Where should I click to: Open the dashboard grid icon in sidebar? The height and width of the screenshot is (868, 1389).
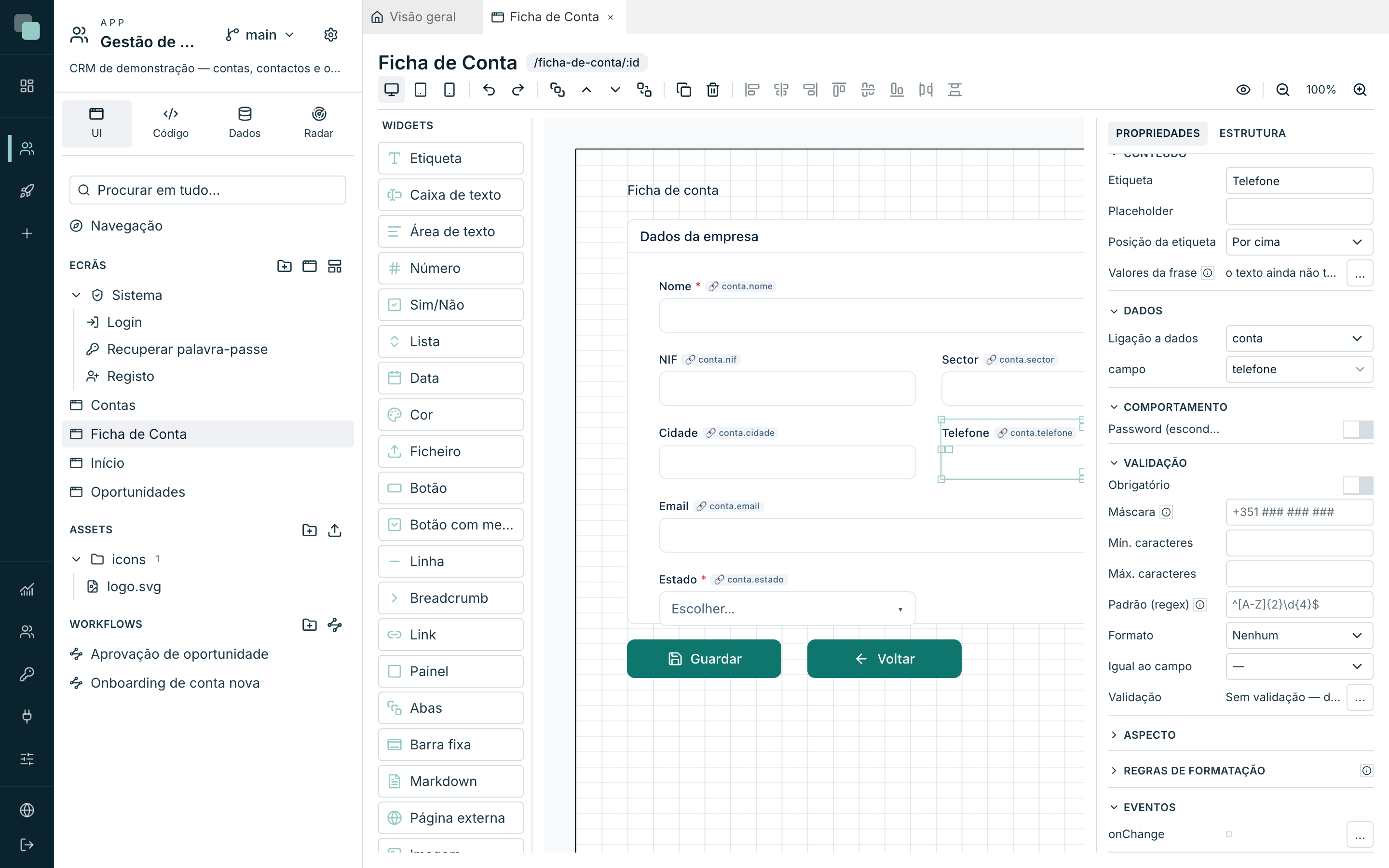click(27, 86)
